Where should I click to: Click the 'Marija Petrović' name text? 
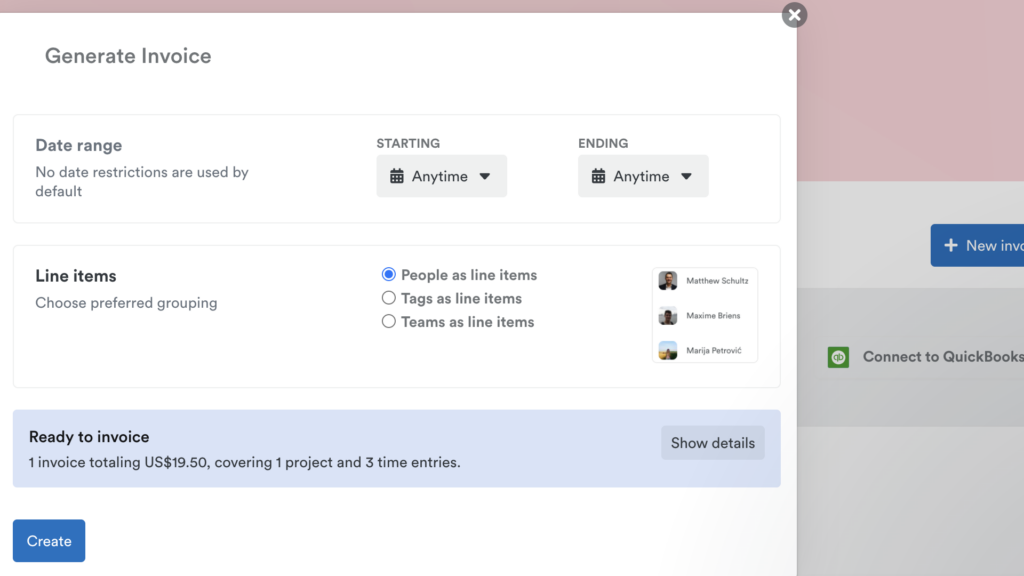[714, 351]
